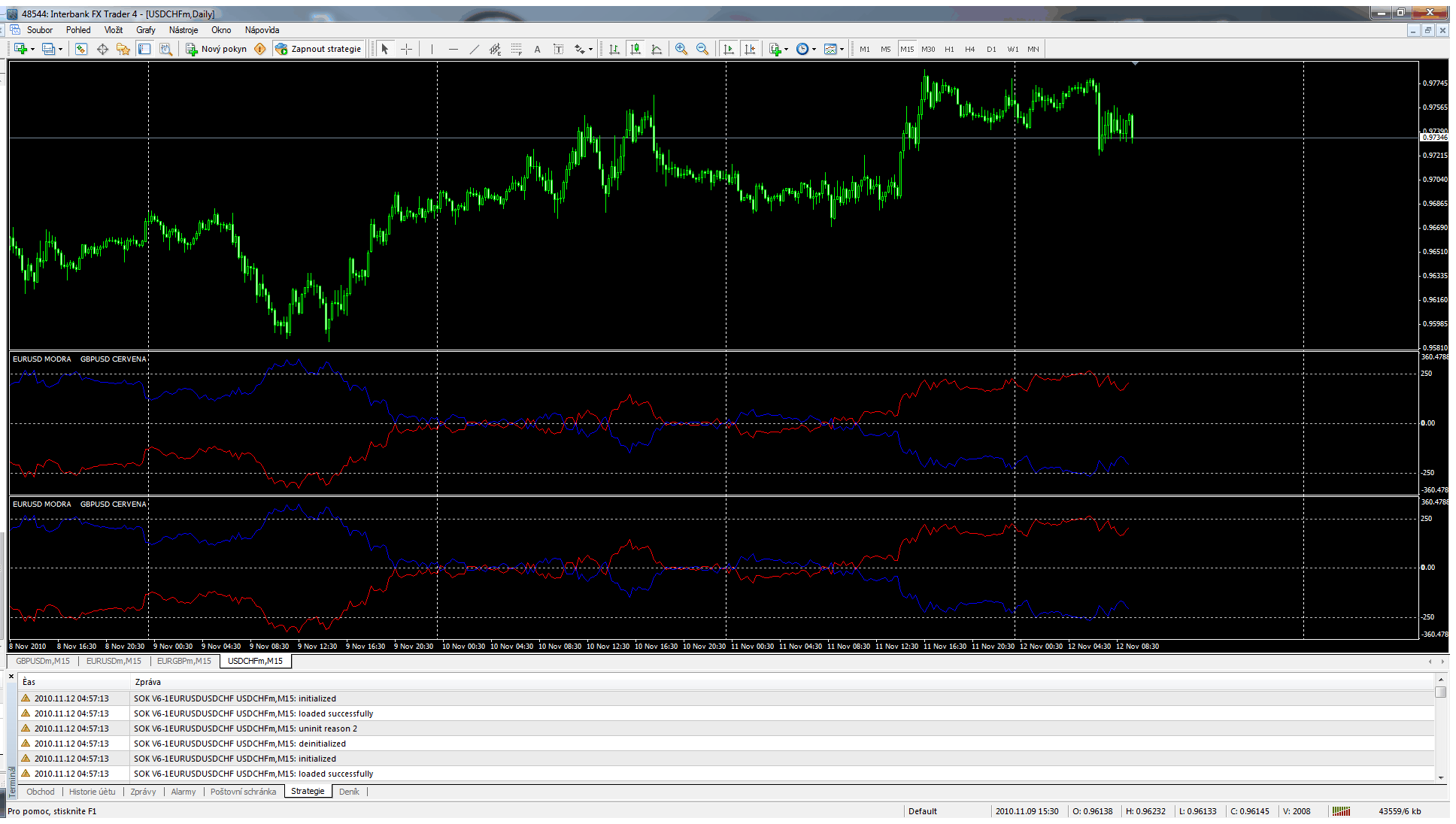Viewport: 1456px width, 824px height.
Task: Open the New Chart toolbar icon
Action: pos(20,49)
